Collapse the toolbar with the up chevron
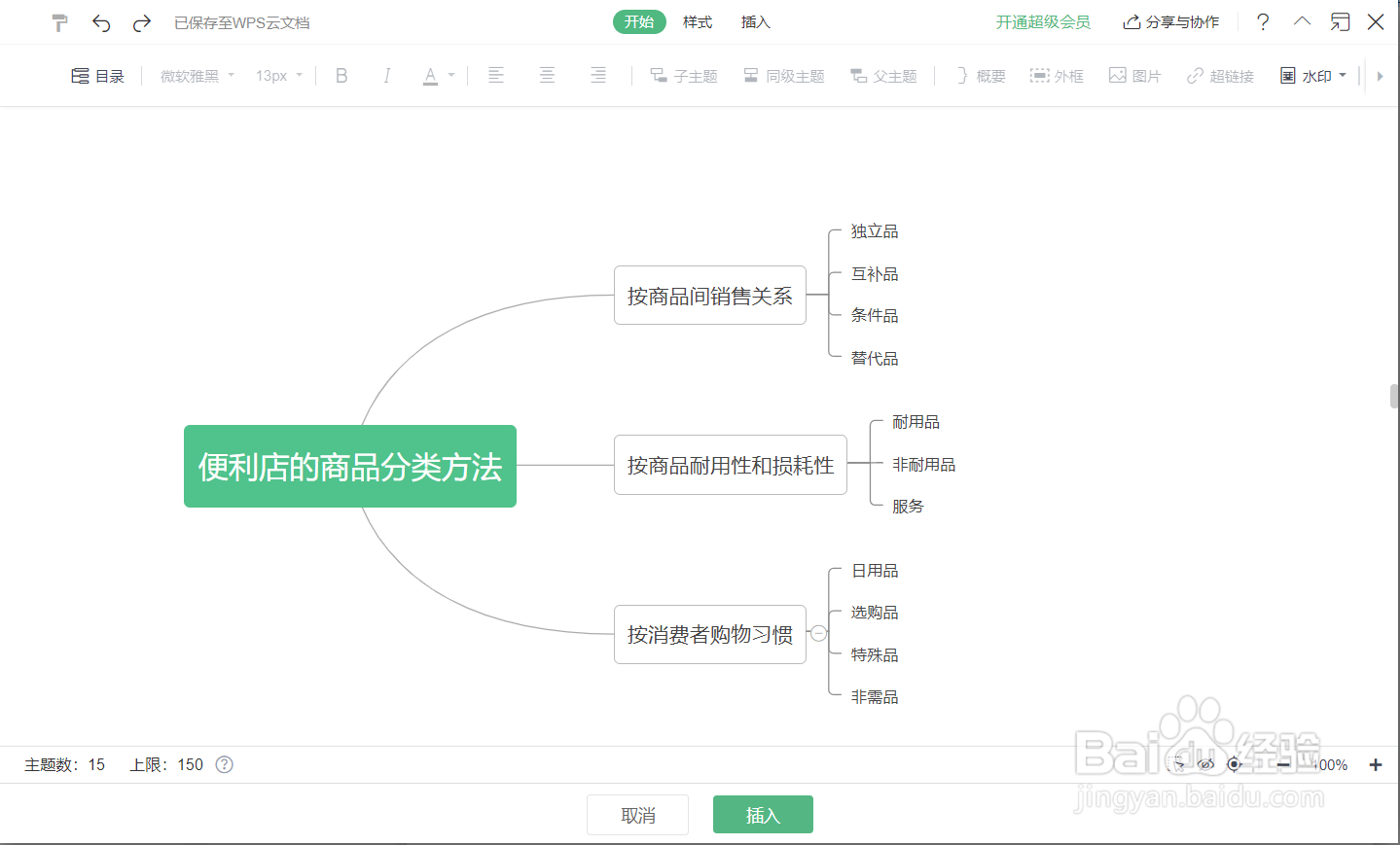1400x845 pixels. click(1302, 21)
